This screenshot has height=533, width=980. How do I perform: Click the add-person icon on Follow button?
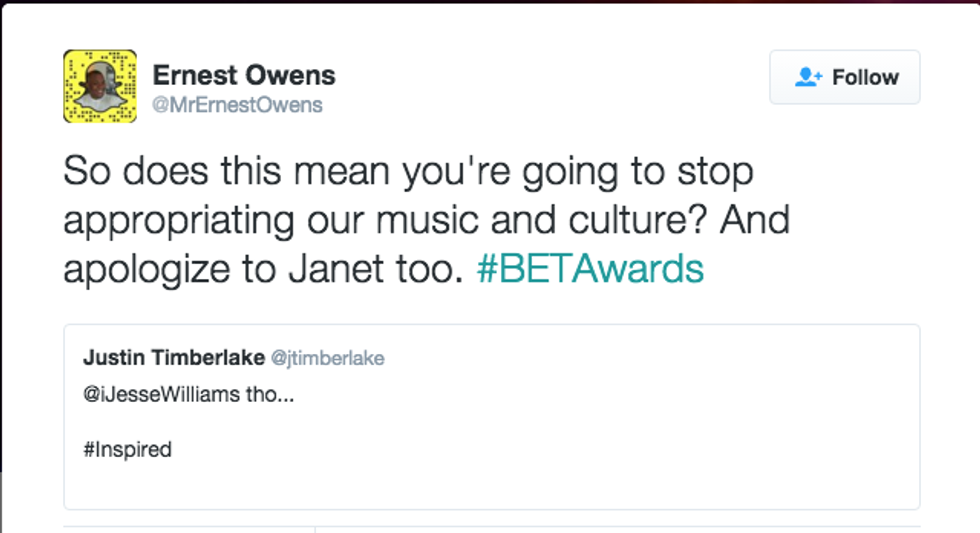point(808,78)
